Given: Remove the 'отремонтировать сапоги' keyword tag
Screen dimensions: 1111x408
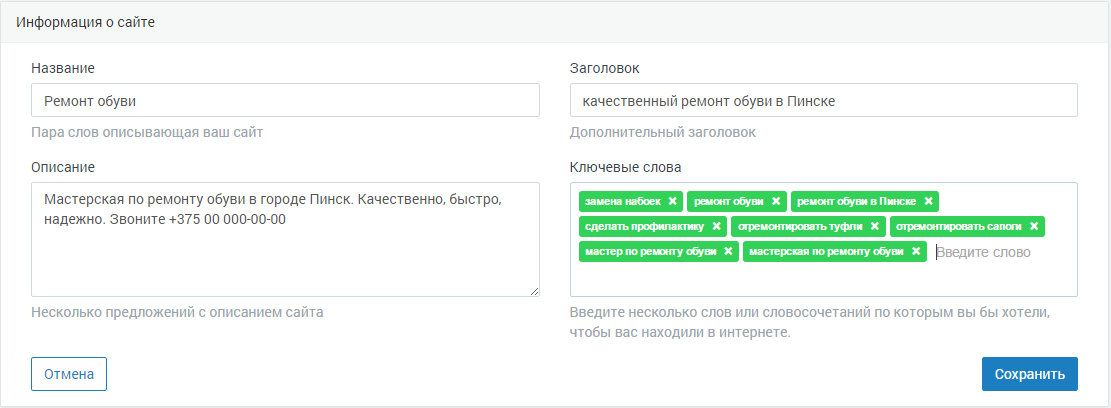Looking at the screenshot, I should click(x=1034, y=226).
